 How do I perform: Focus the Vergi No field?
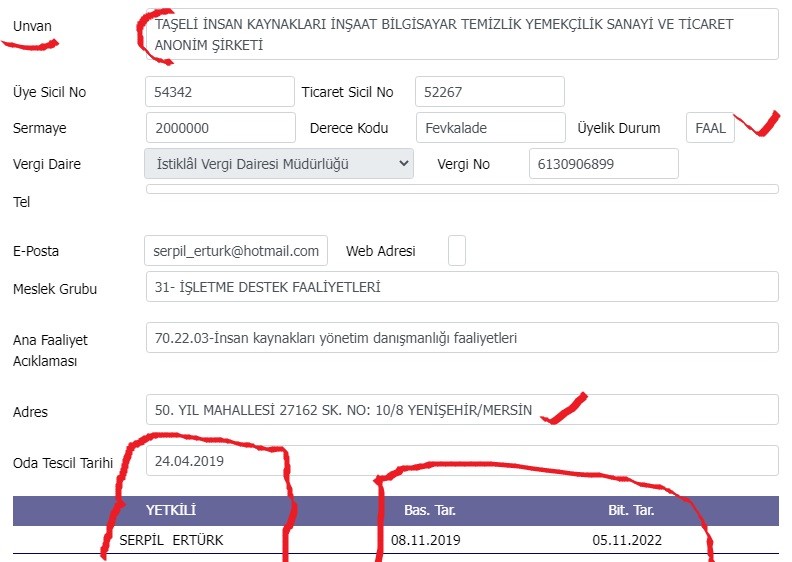[604, 164]
